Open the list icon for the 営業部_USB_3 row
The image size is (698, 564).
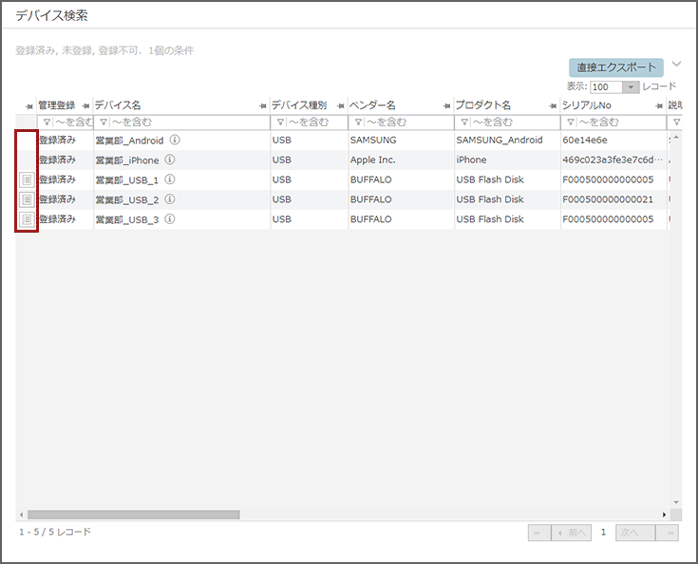(x=27, y=219)
